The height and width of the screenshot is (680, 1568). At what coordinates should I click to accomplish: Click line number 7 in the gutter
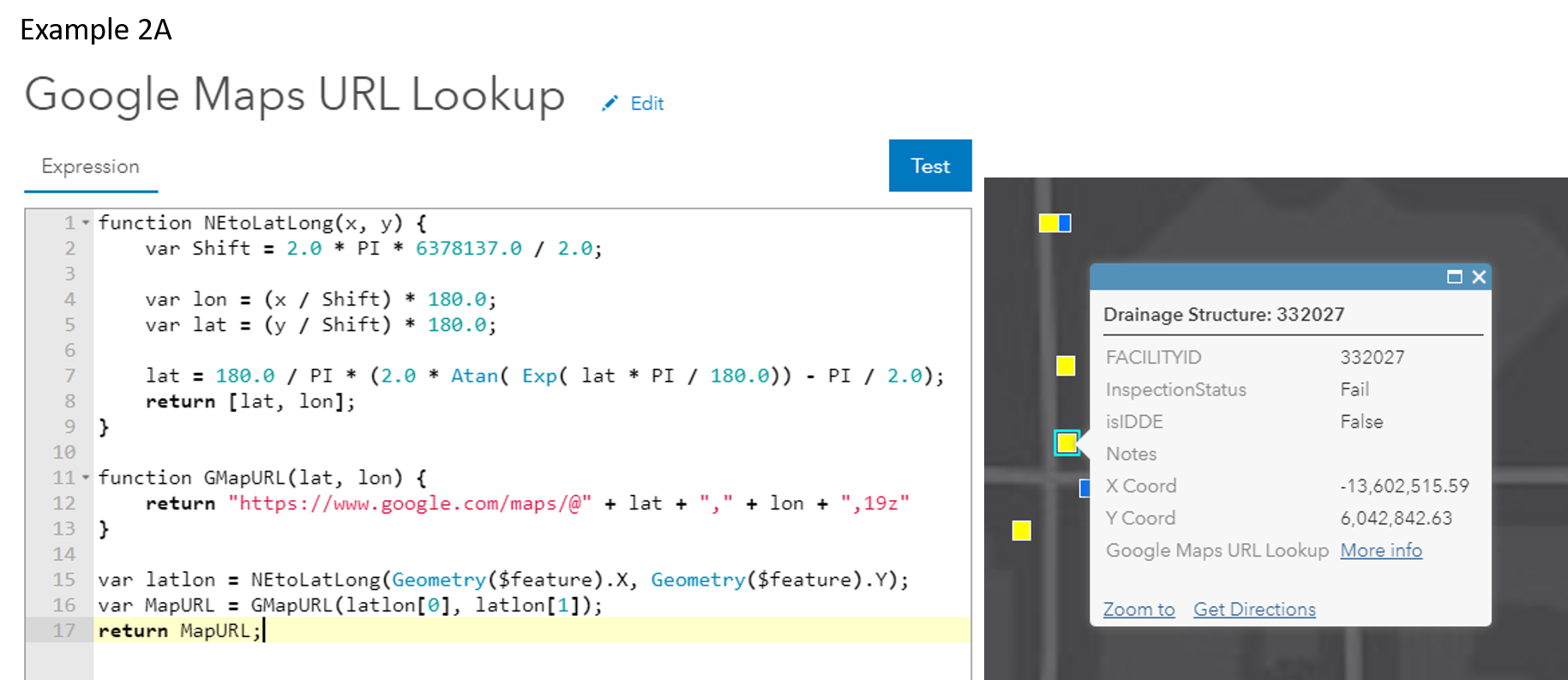click(x=70, y=376)
